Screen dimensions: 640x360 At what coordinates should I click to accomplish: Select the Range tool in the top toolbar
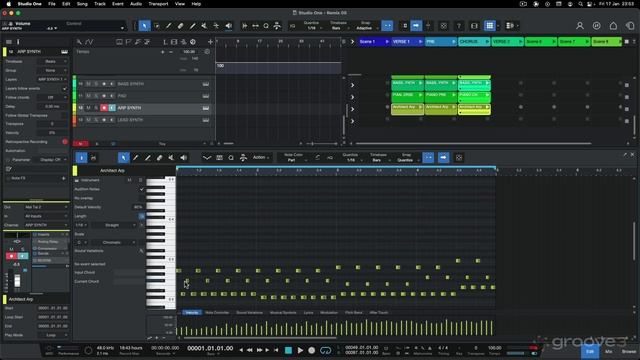[157, 26]
